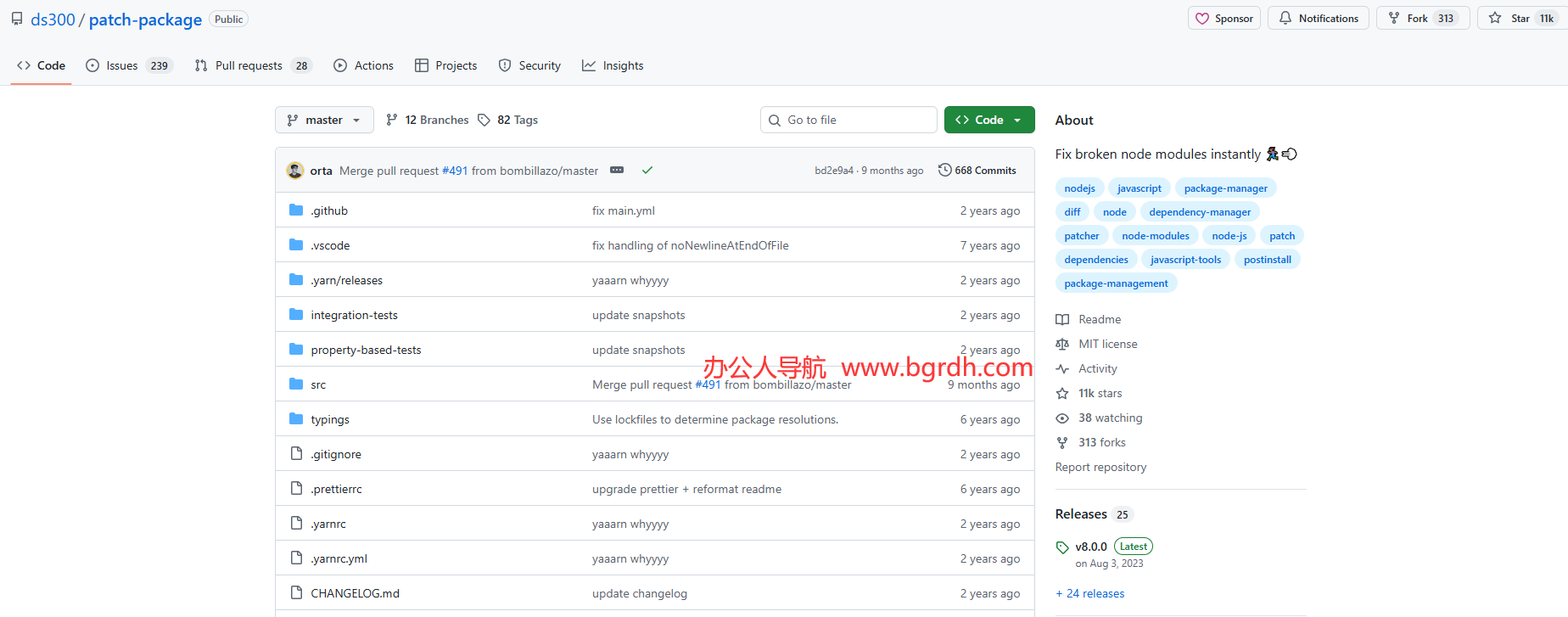1568x617 pixels.
Task: Open the Notifications subscription button
Action: [x=1318, y=19]
